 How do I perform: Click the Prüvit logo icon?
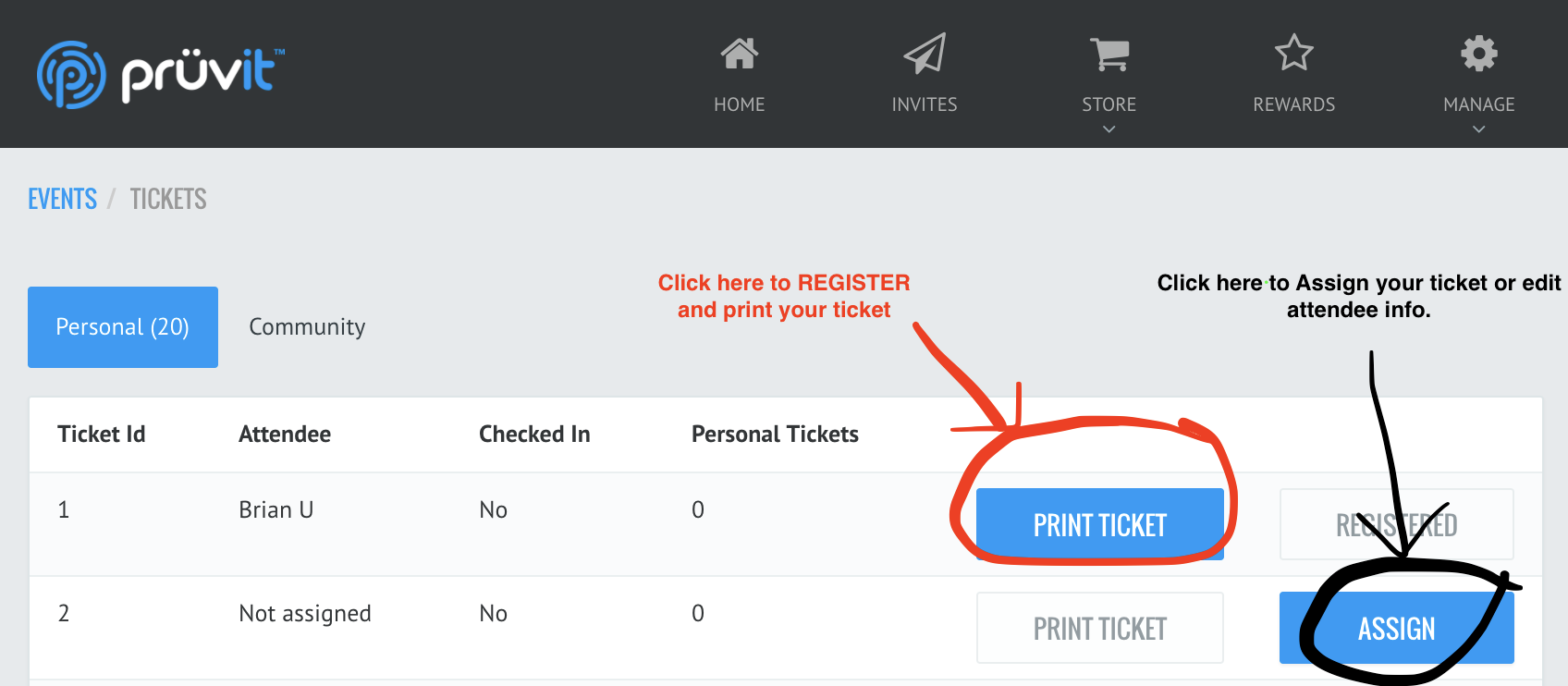coord(71,74)
